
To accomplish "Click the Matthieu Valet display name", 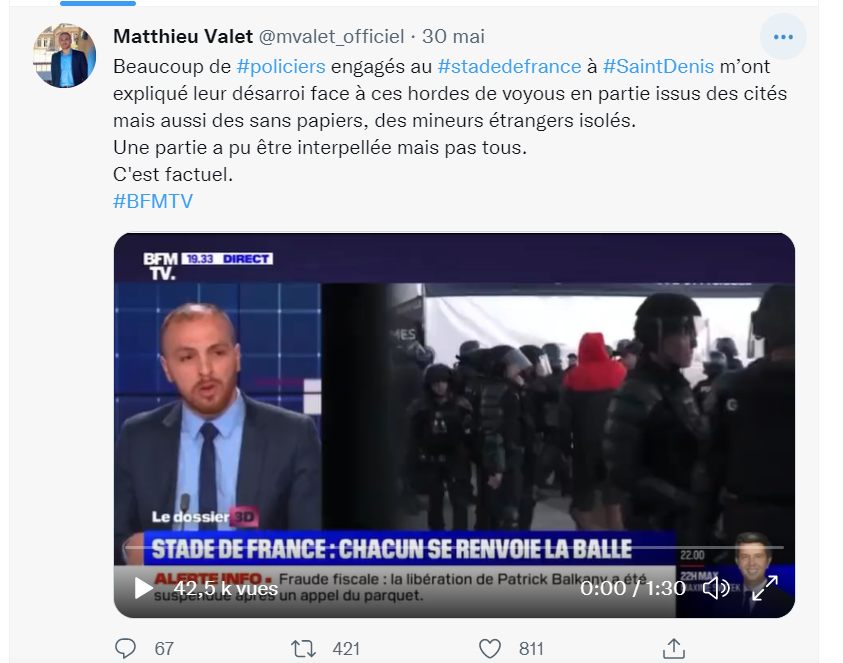I will [183, 37].
